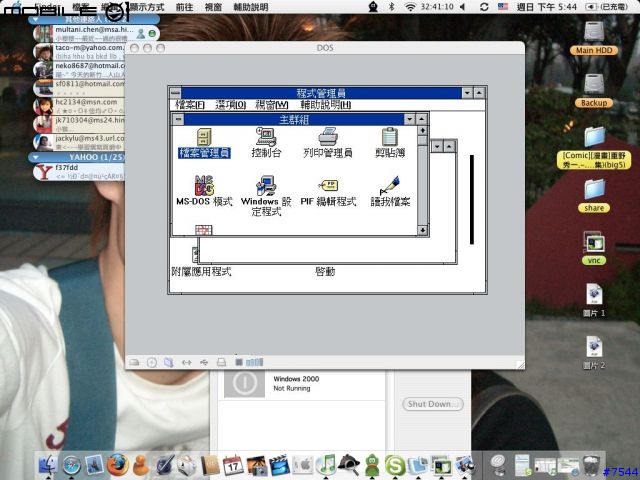Open the PIF 編輯程式 icon

(328, 191)
